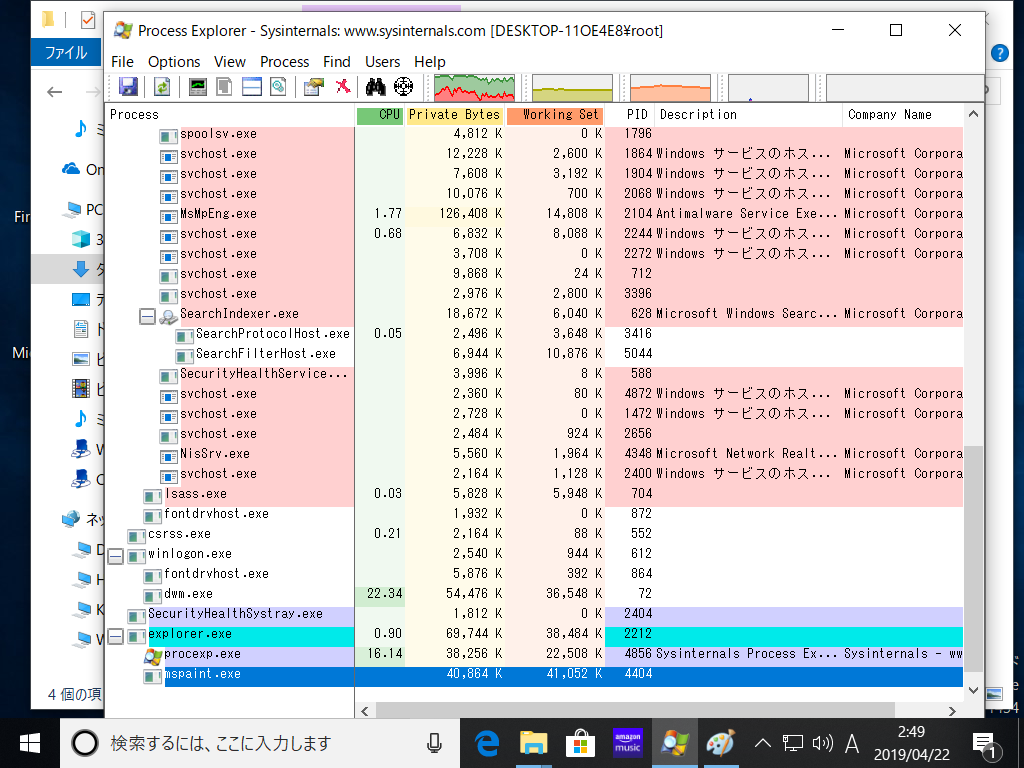The image size is (1024, 768).
Task: Sort by the PID column header
Action: [630, 114]
